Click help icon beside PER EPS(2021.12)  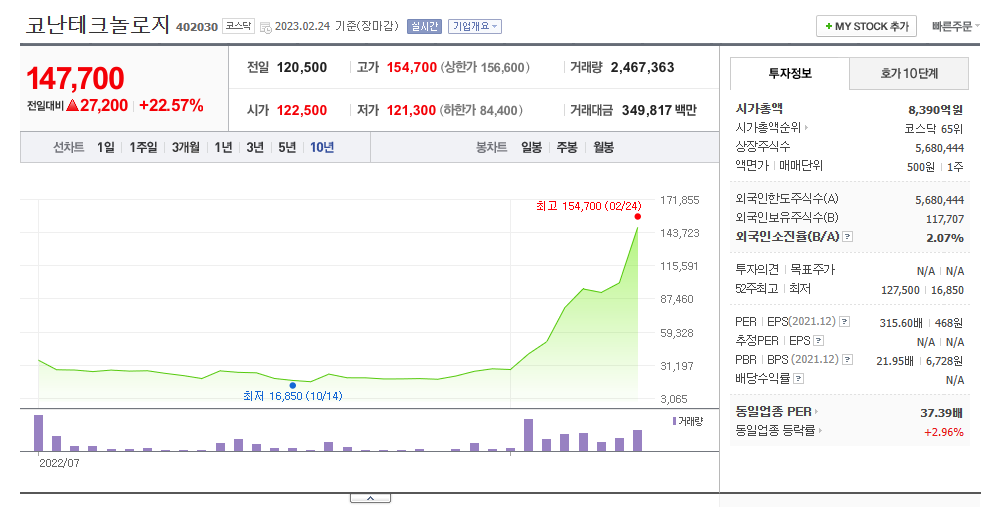844,322
